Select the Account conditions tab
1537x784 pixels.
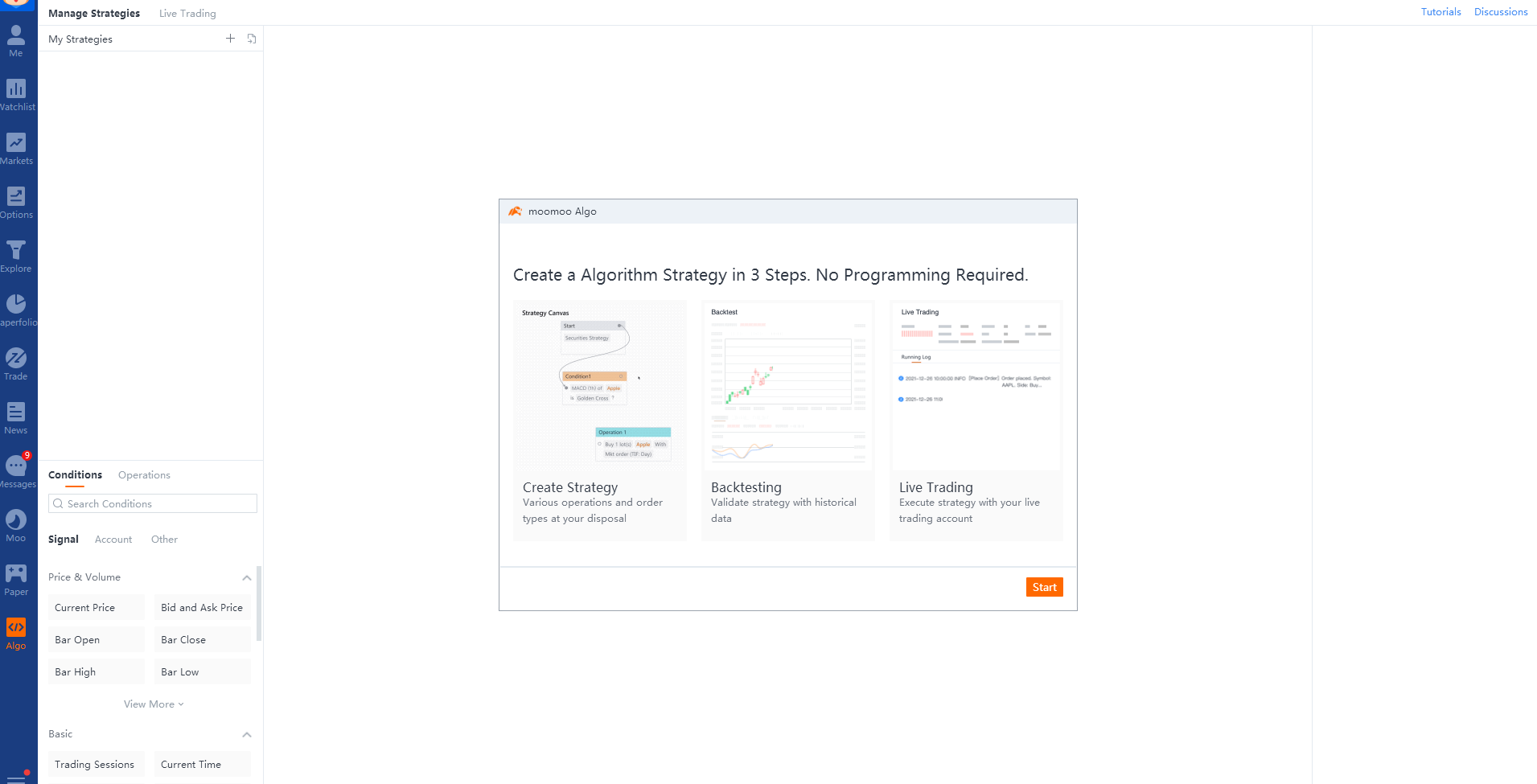tap(113, 539)
